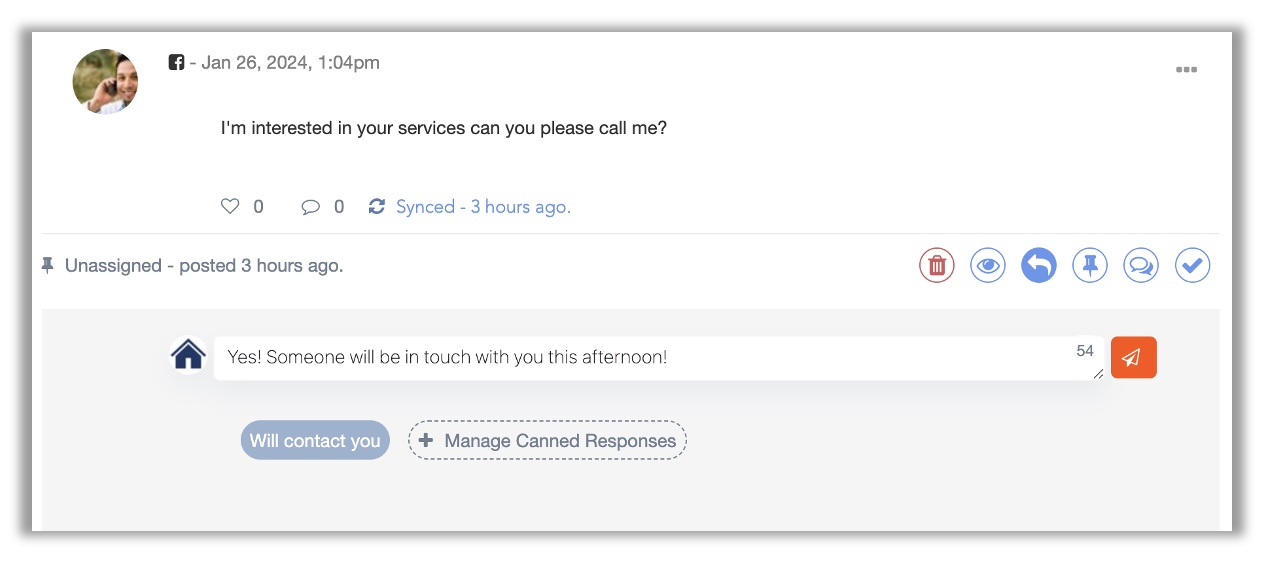
Task: Click the commenter's profile photo
Action: [x=106, y=81]
